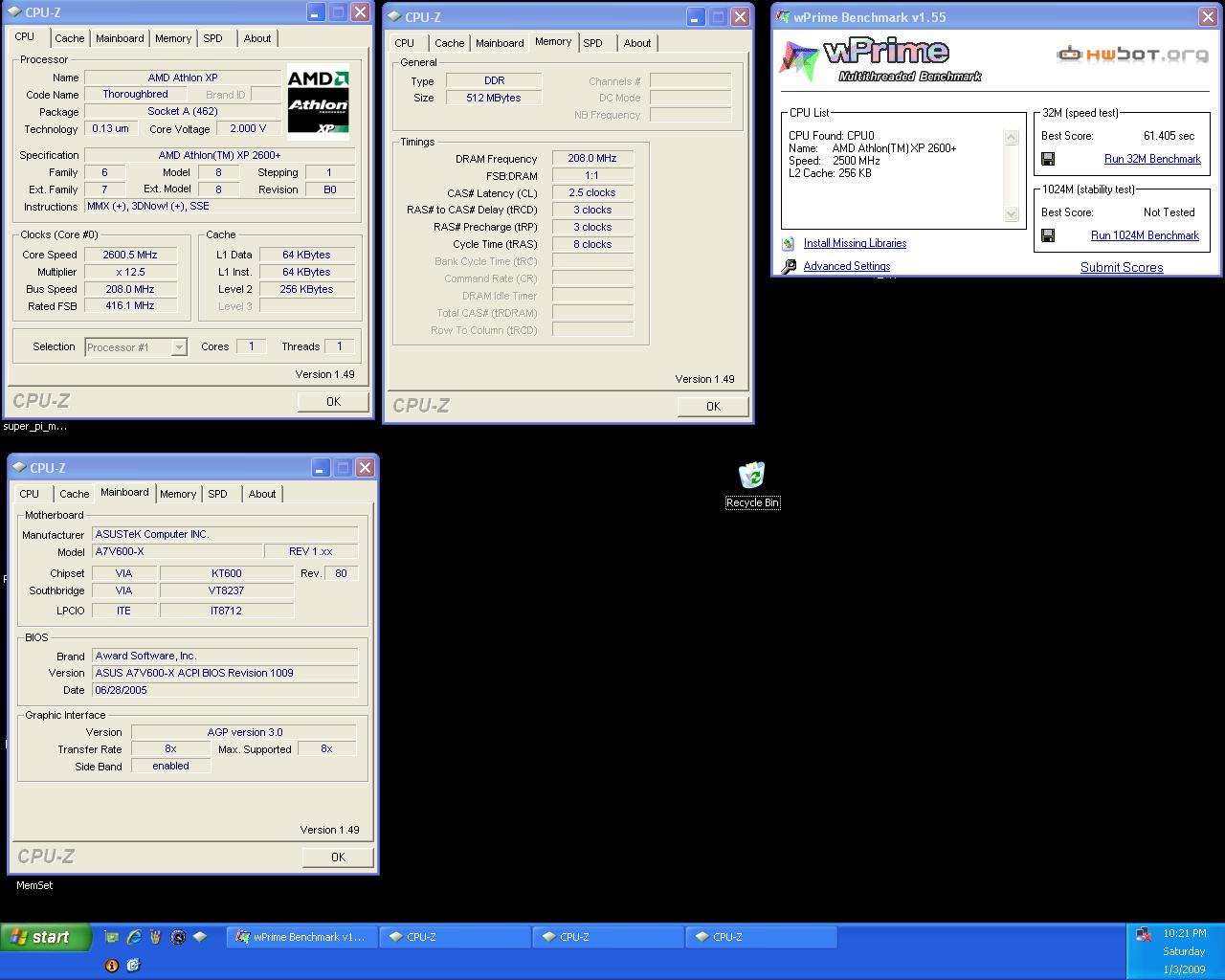Click the taskbar clock showing 10:21 PM
This screenshot has height=980, width=1225.
1185,933
